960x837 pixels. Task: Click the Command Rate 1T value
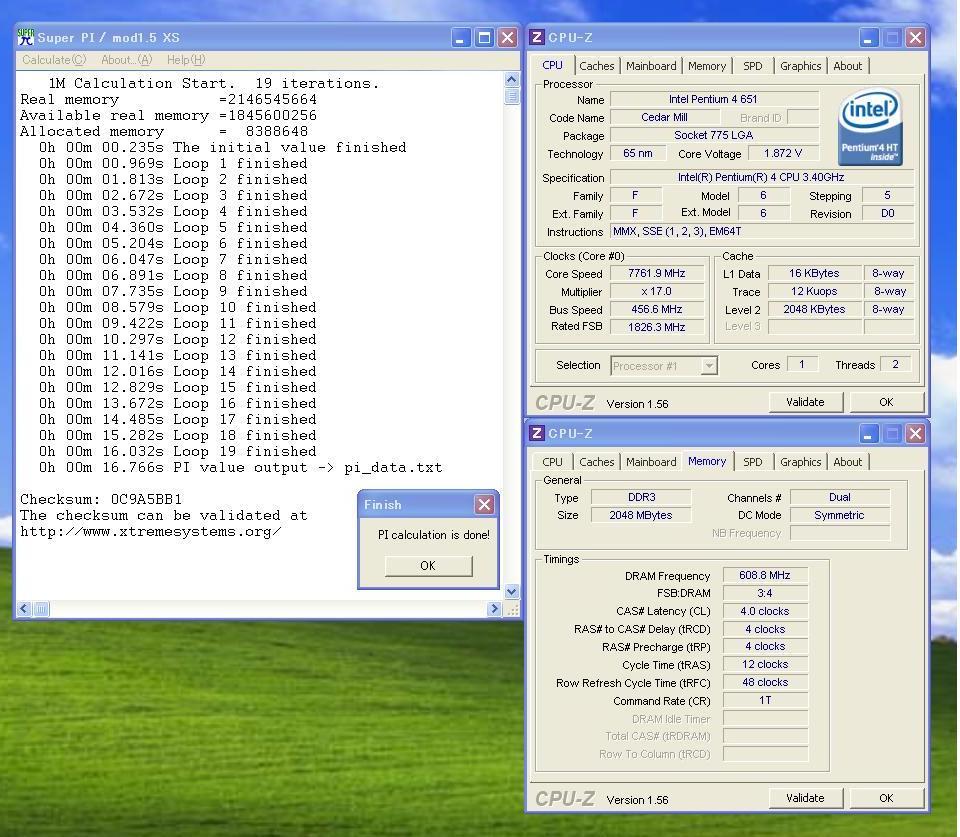click(x=765, y=700)
